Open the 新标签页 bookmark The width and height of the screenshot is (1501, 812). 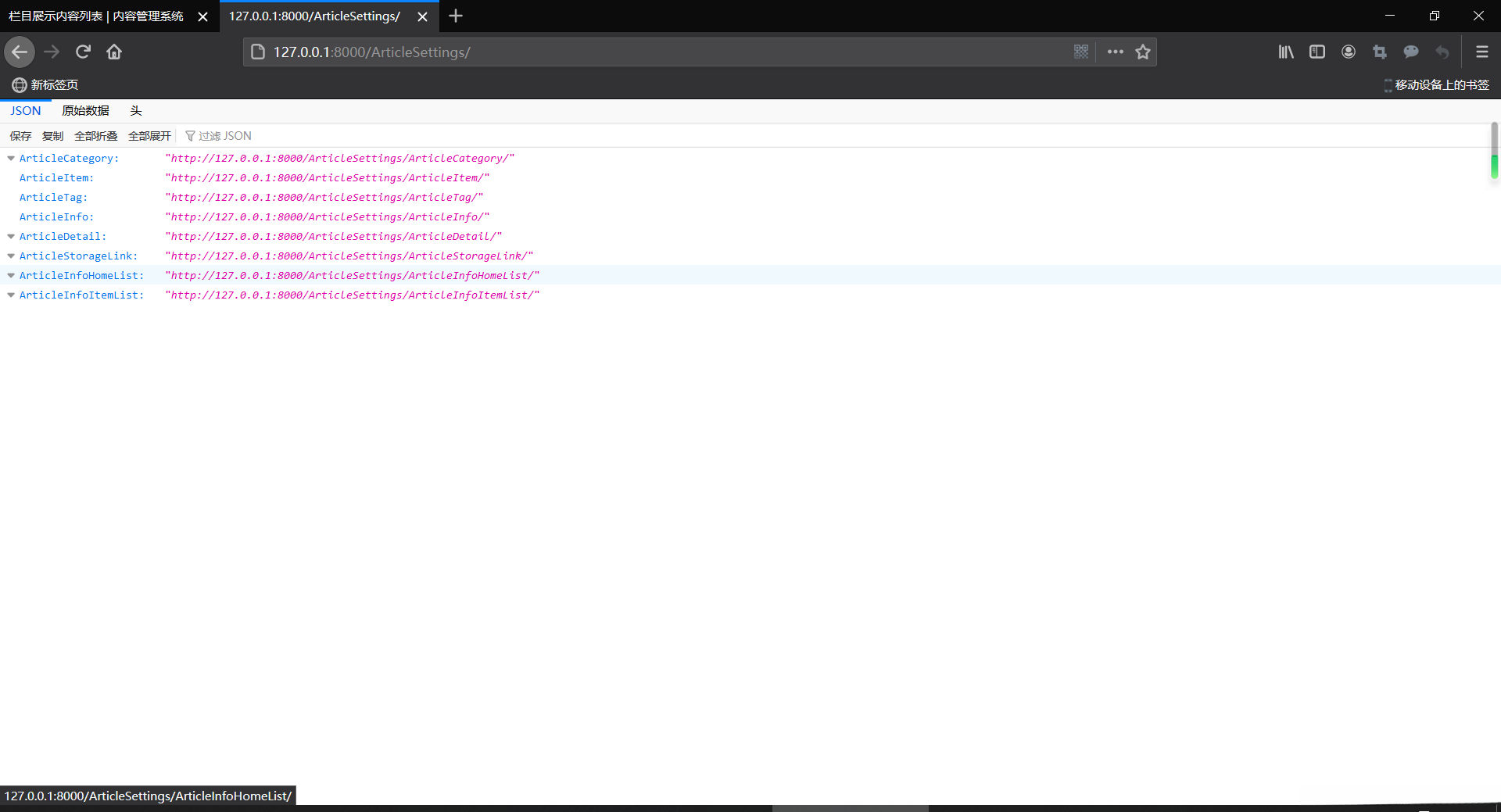[45, 85]
